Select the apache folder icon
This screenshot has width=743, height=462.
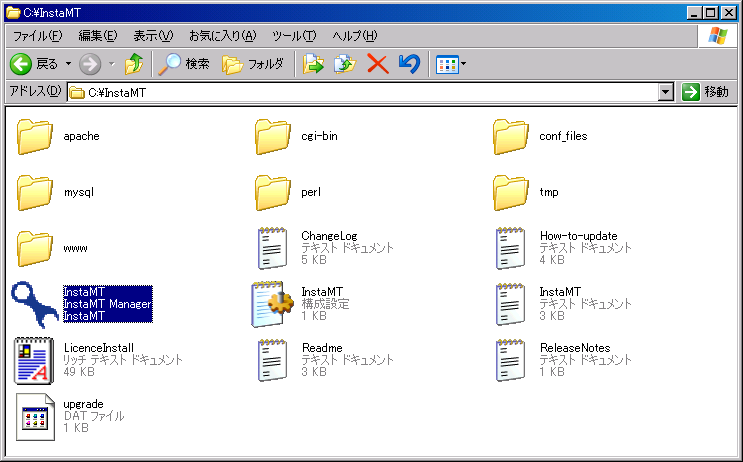point(35,137)
